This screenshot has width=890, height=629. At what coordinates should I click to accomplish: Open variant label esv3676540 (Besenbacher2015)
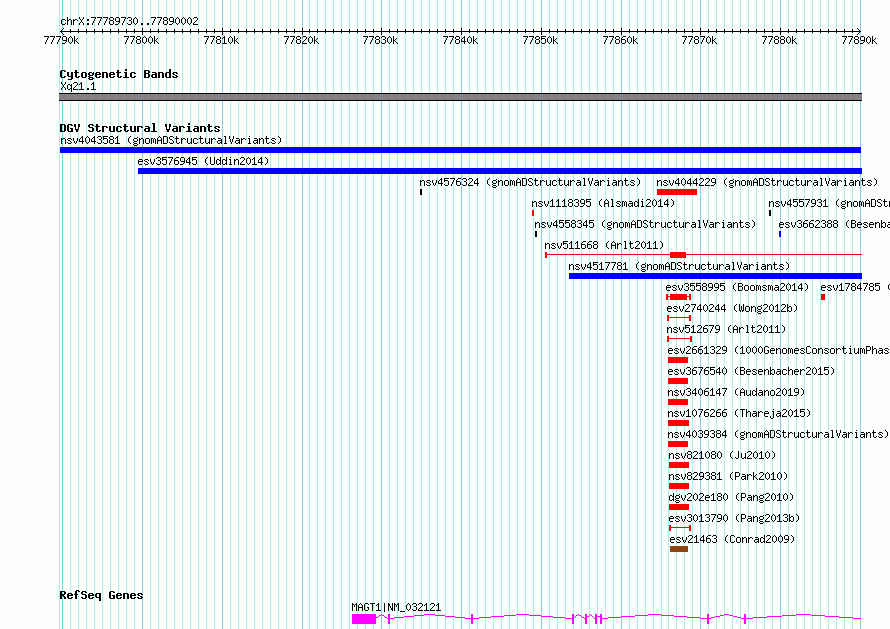(x=752, y=371)
